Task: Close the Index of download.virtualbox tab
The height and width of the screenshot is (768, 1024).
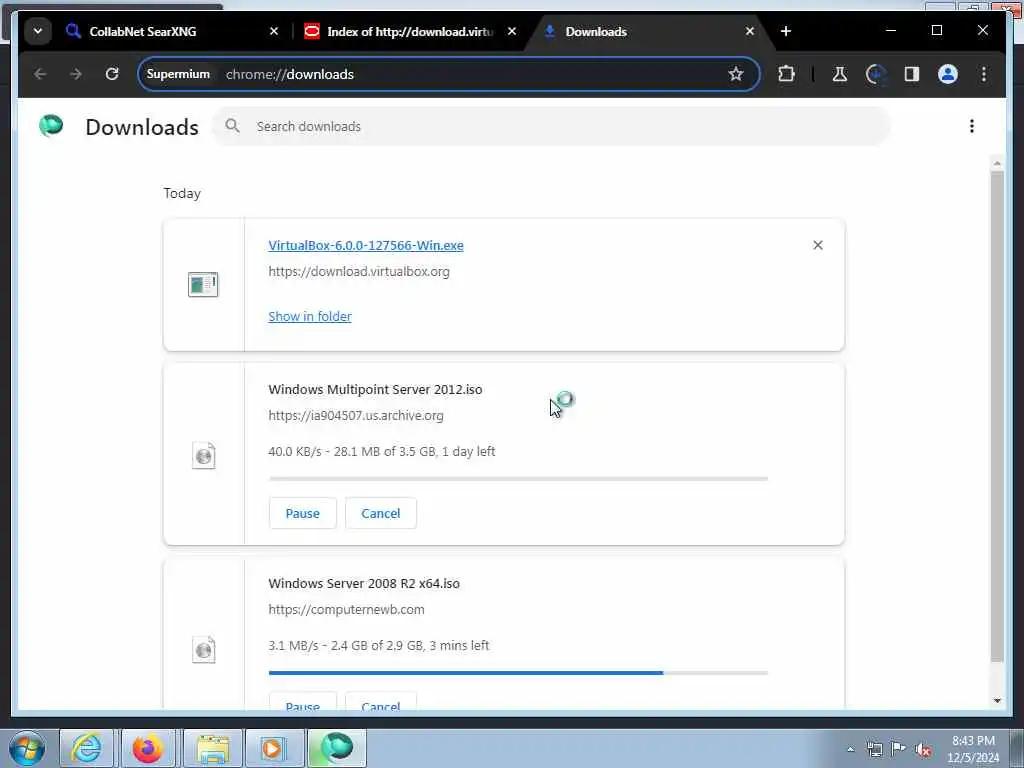Action: [512, 31]
